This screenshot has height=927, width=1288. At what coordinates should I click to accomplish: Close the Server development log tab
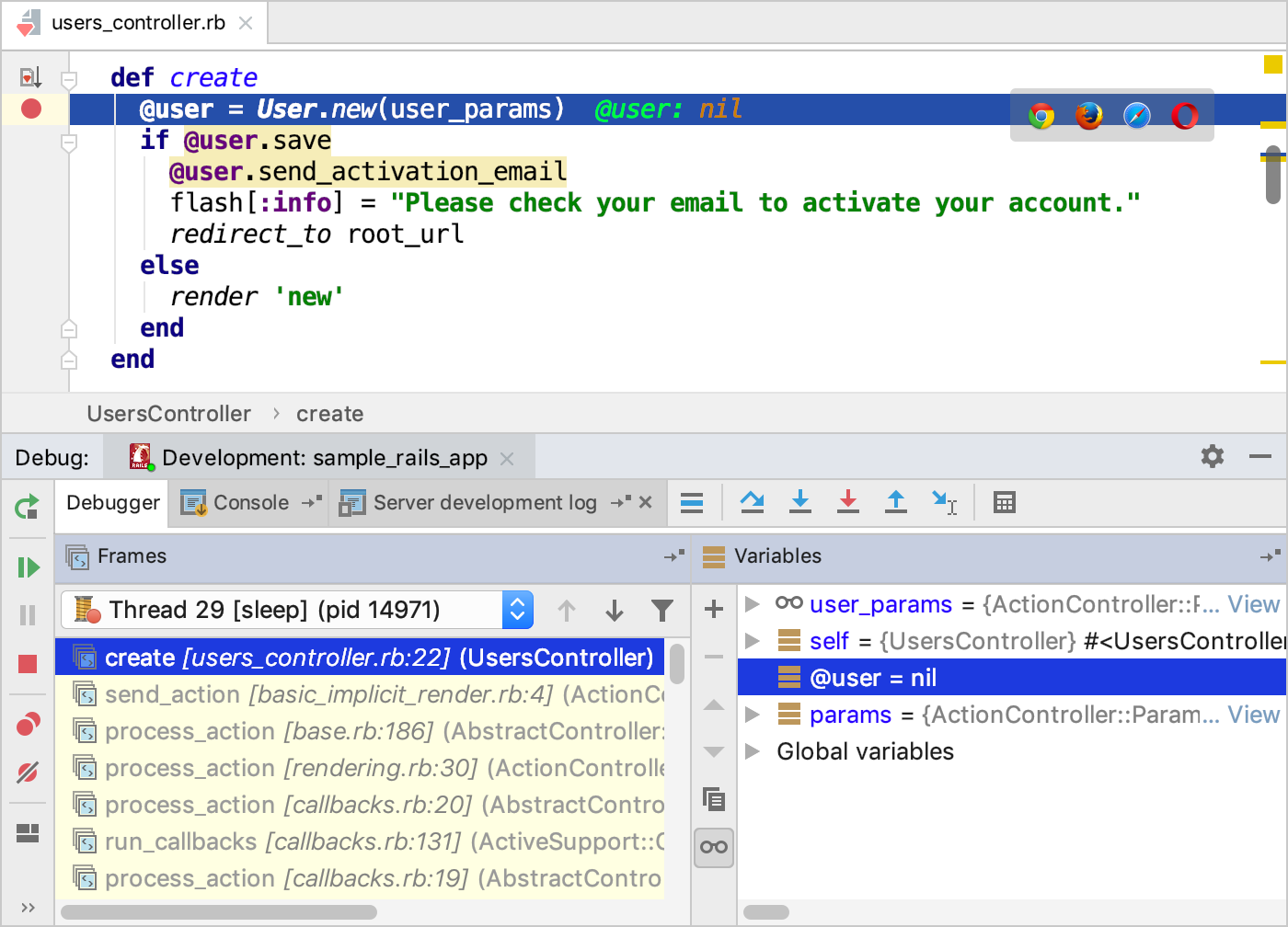[646, 502]
